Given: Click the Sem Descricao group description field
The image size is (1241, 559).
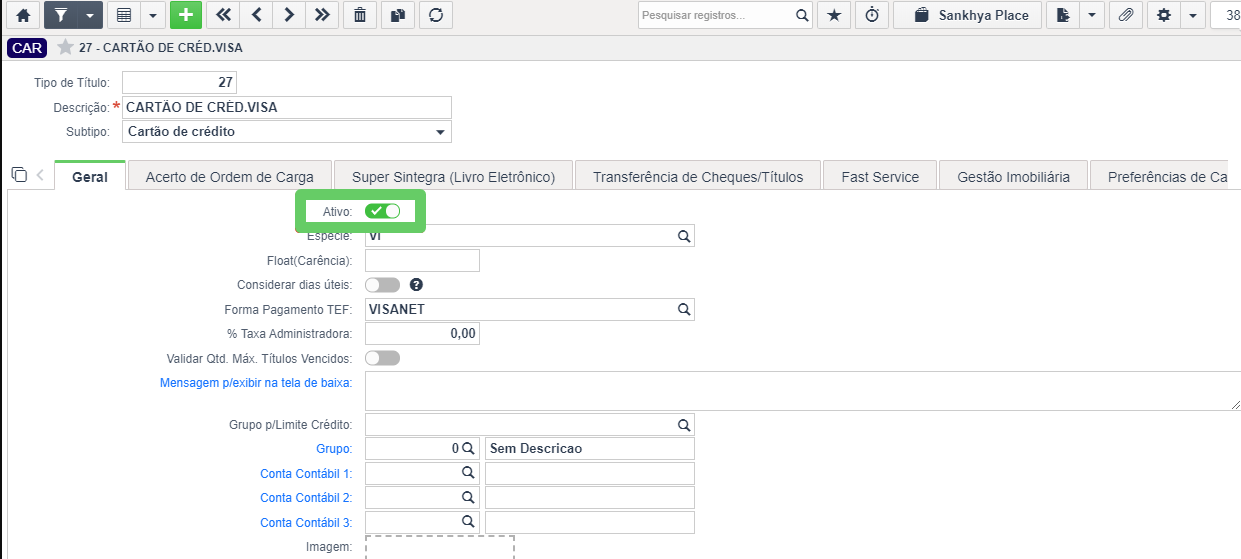Looking at the screenshot, I should [x=589, y=449].
